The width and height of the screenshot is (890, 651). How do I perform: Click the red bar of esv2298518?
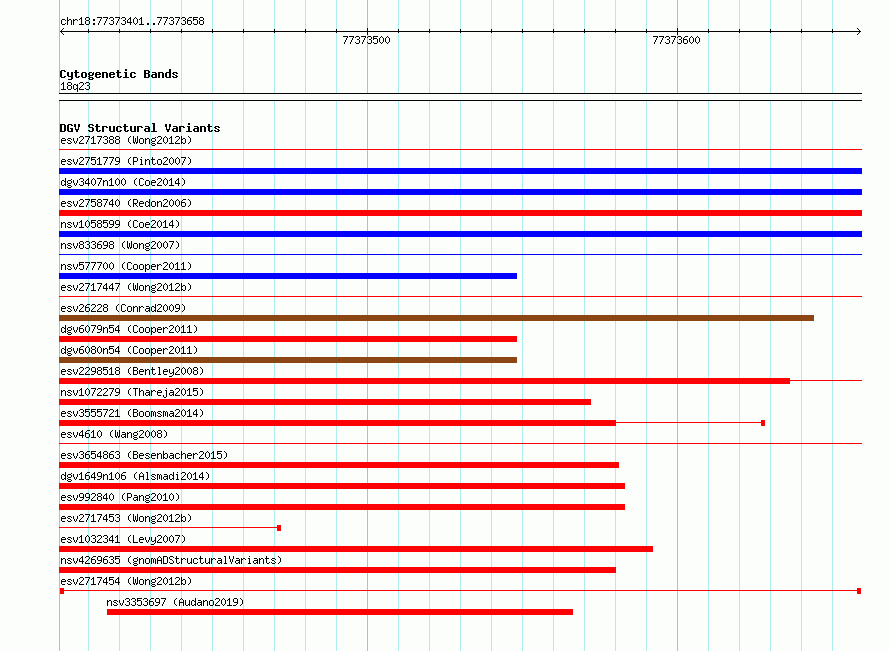click(x=425, y=381)
